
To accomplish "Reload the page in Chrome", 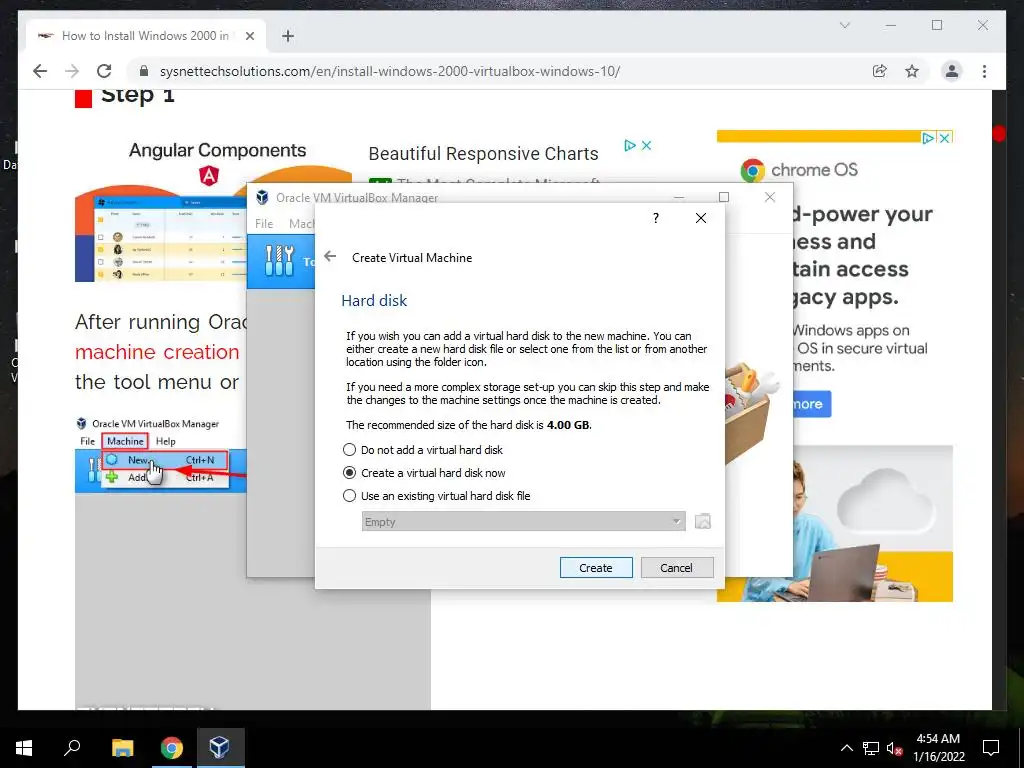I will [104, 71].
